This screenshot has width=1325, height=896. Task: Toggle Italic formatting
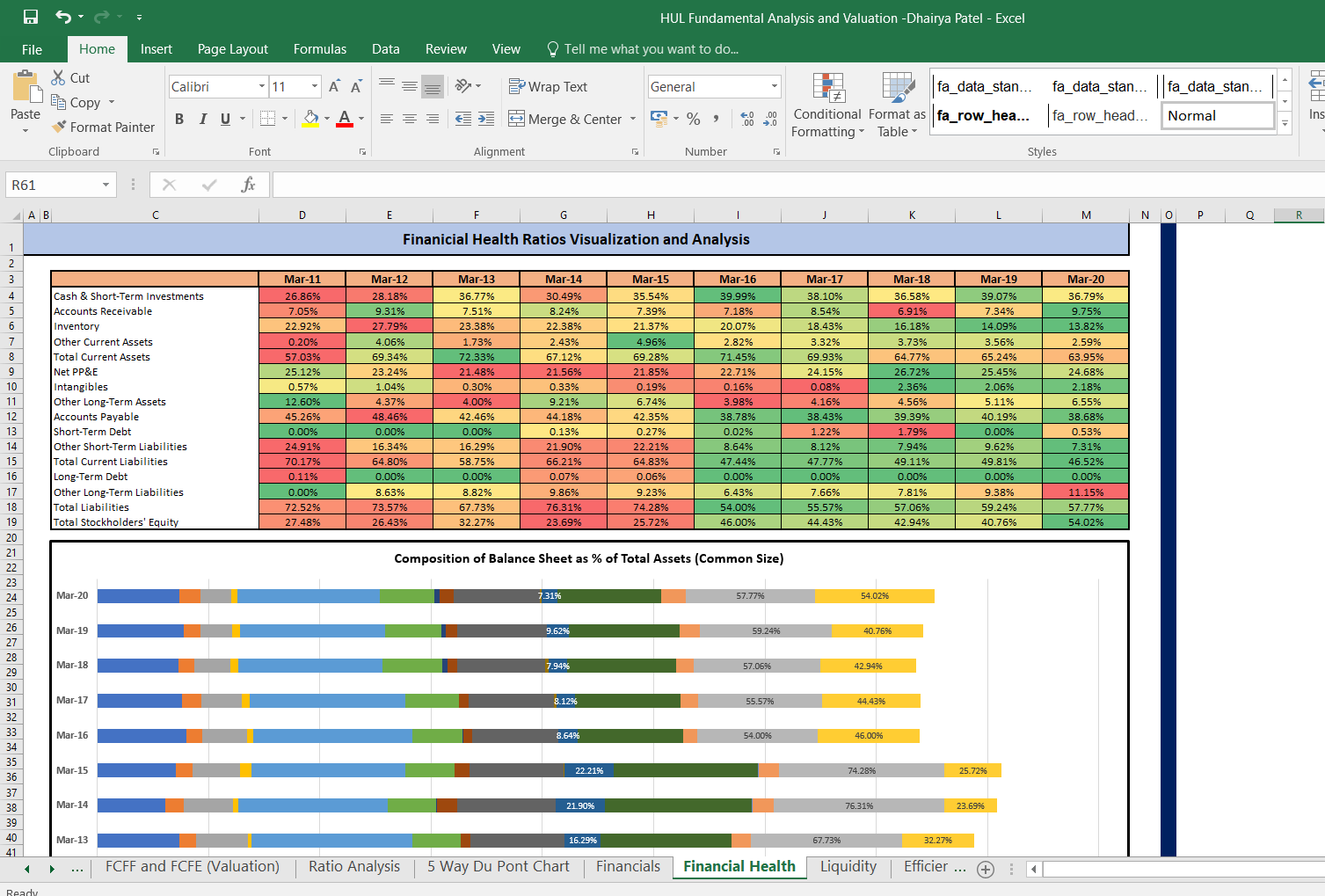[x=203, y=119]
